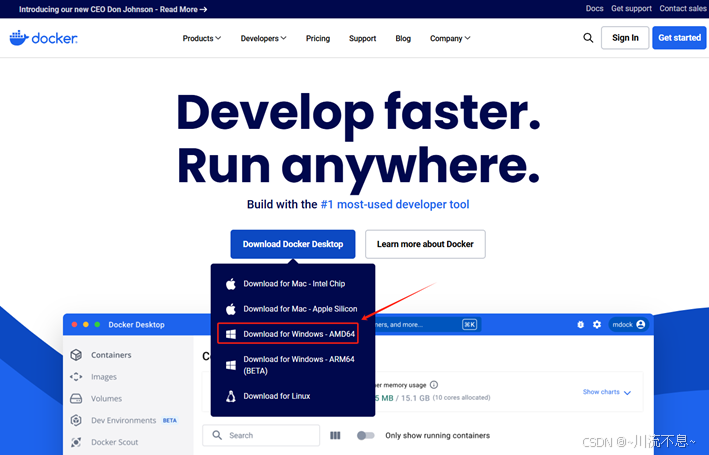The height and width of the screenshot is (455, 709).
Task: Click the Containers cube icon in the sidebar
Action: (76, 355)
